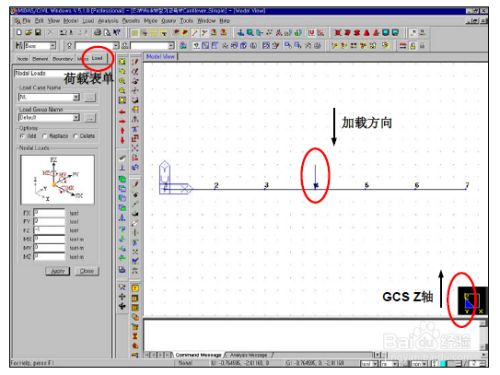The image size is (500, 375).
Task: Click the Open file folder icon
Action: pos(28,32)
